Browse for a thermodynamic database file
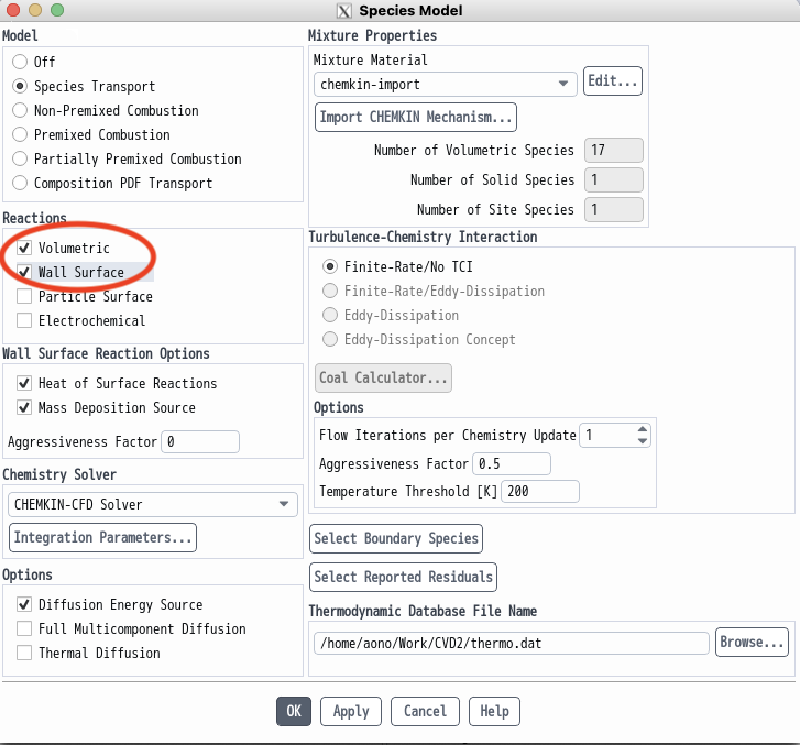 coord(751,642)
